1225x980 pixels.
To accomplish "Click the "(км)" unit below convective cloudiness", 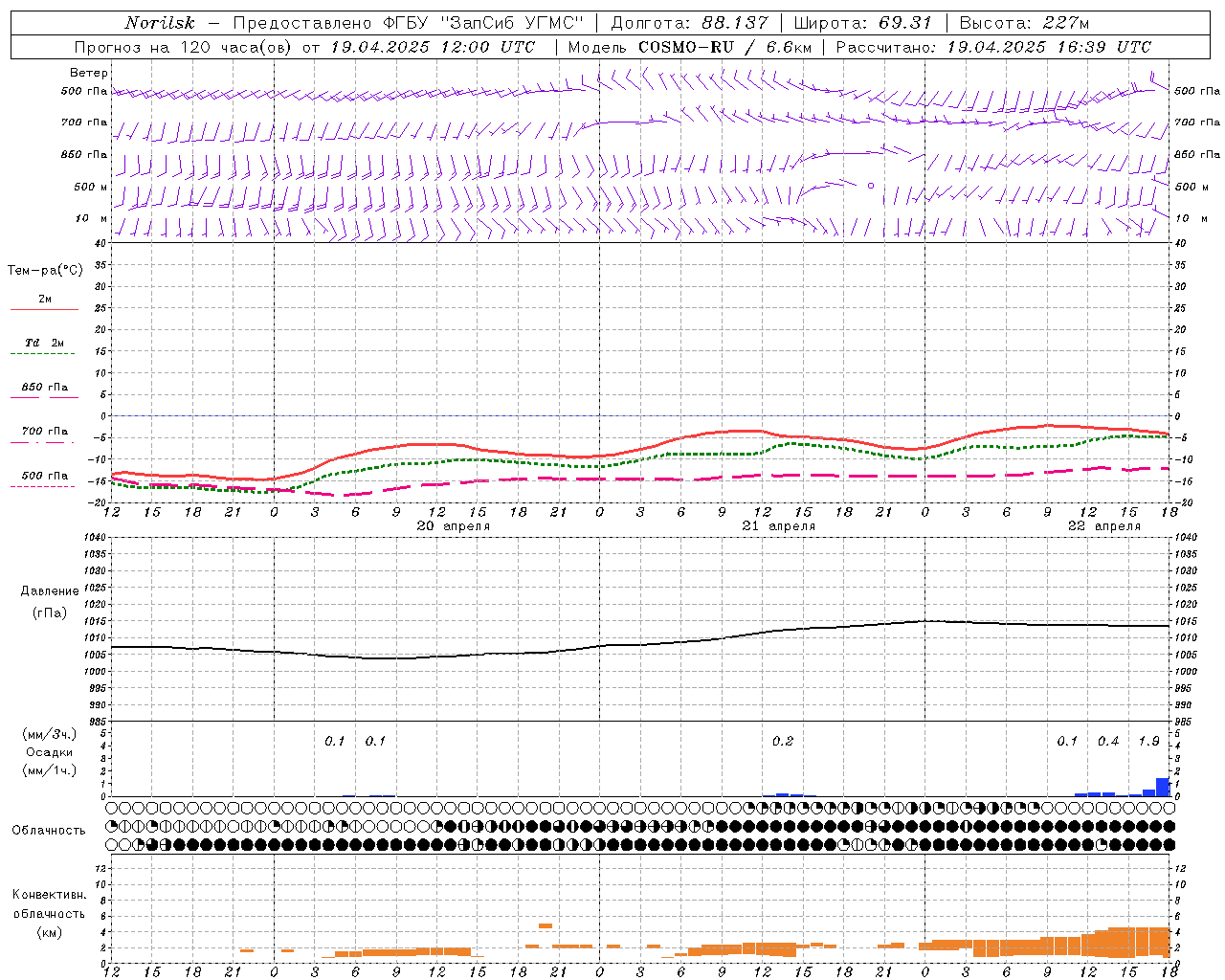I will (x=49, y=932).
